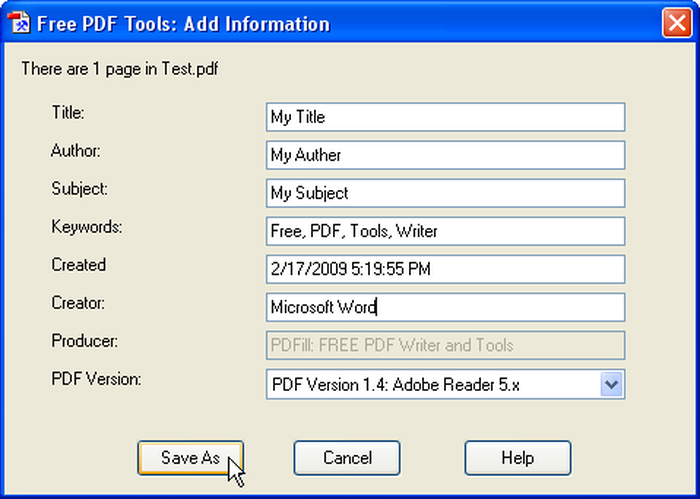Screen dimensions: 700x499
Task: Click the PDF Version: label
Action: point(96,379)
